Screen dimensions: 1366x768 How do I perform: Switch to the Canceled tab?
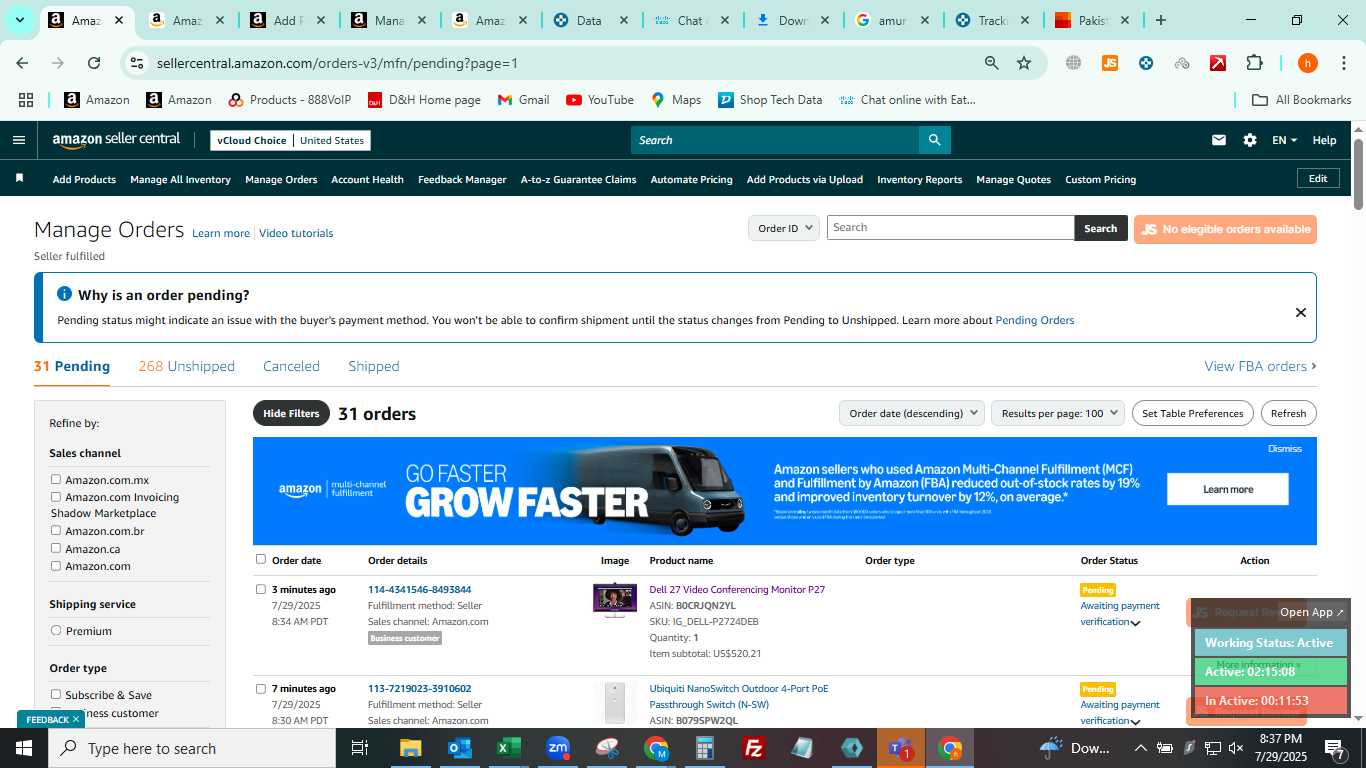coord(291,366)
